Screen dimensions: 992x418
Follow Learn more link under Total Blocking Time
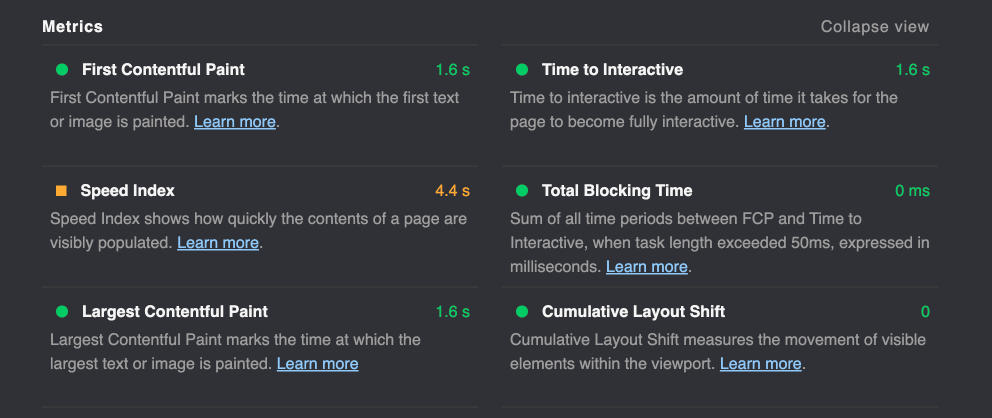[646, 267]
